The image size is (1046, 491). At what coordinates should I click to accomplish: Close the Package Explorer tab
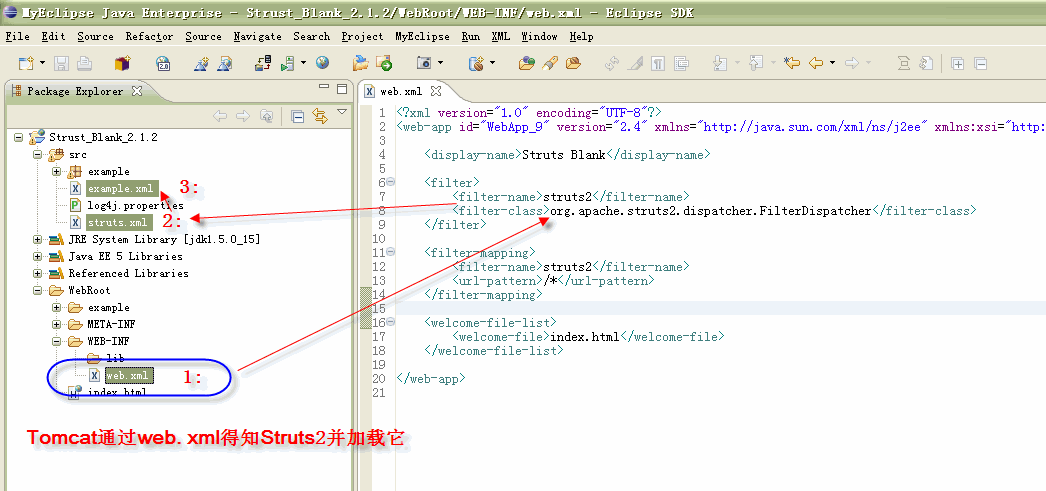(x=137, y=91)
